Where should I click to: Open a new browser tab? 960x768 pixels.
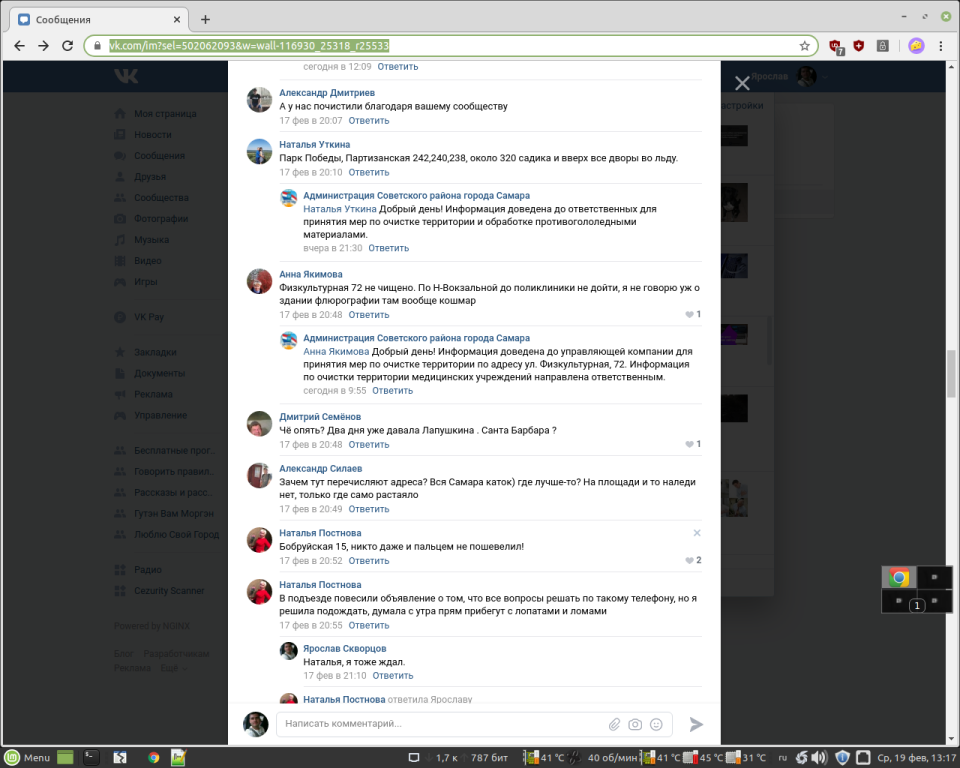[205, 19]
